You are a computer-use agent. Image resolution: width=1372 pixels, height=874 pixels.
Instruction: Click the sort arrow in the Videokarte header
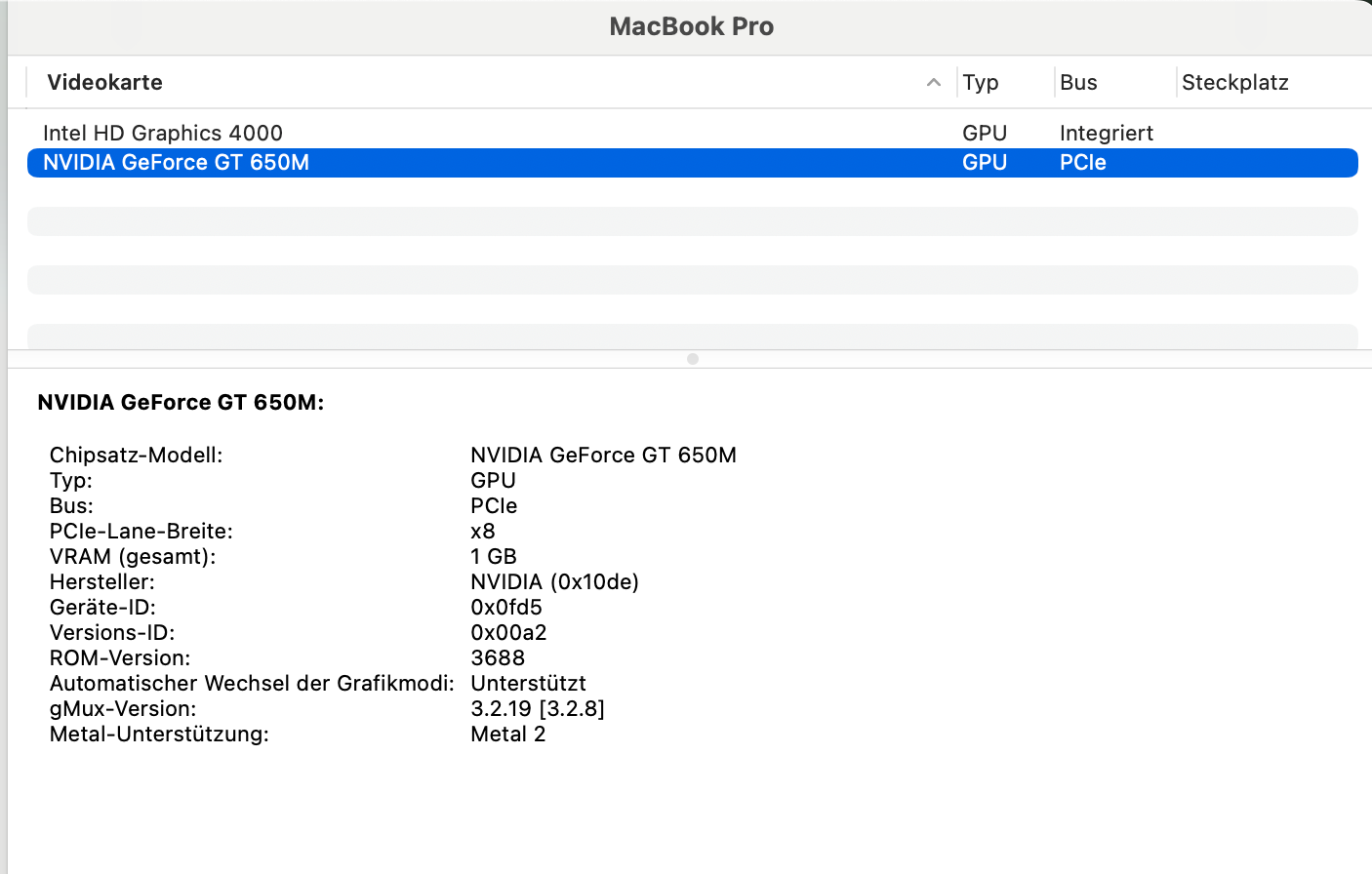pos(934,83)
